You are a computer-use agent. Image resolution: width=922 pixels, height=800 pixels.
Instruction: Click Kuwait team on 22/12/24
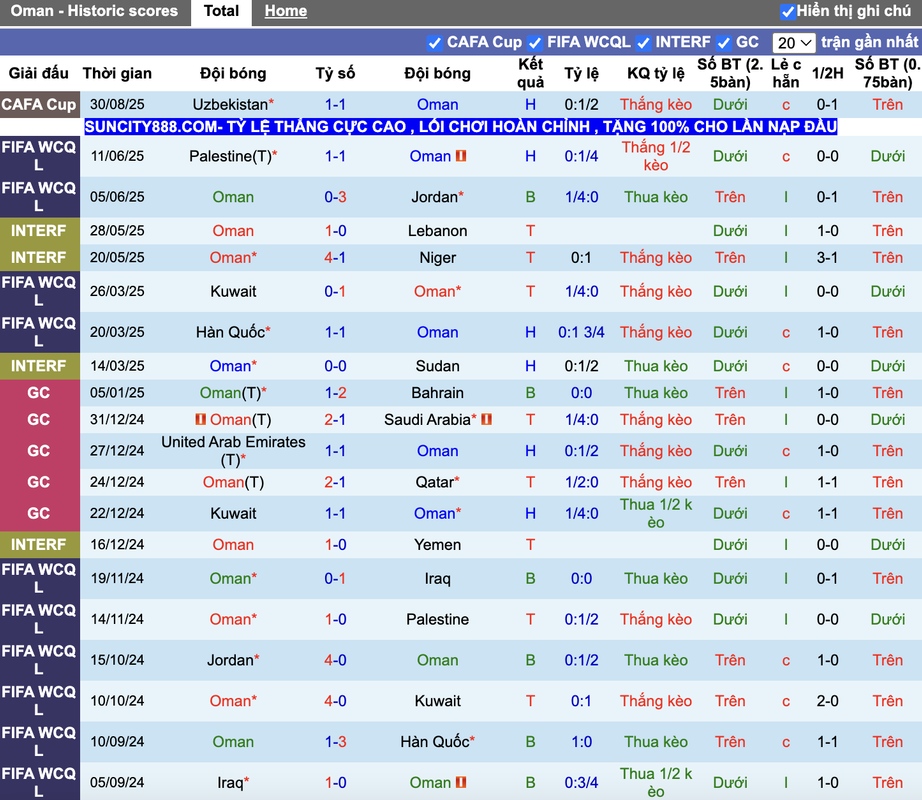[x=233, y=514]
